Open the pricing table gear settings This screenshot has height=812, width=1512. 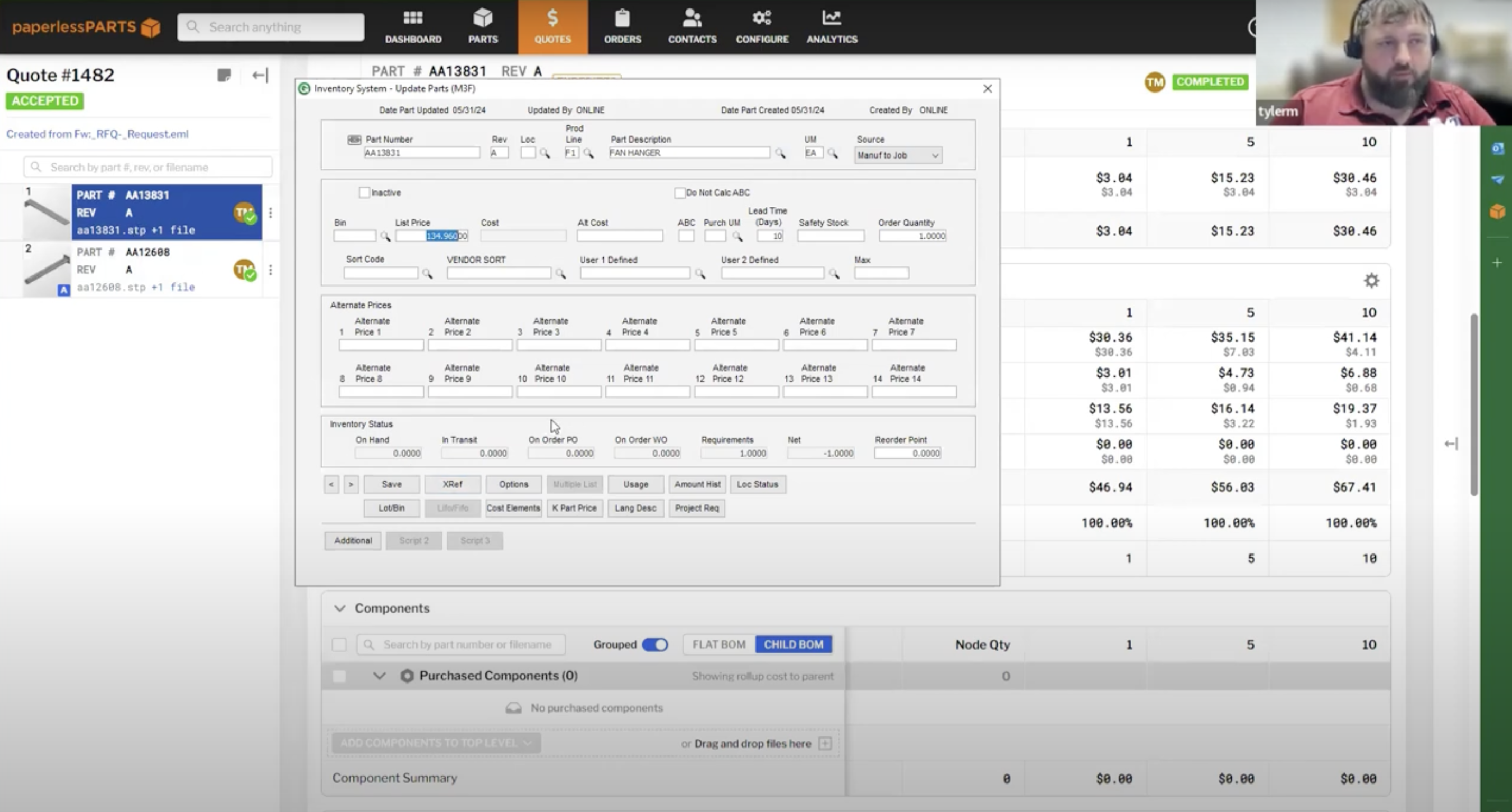pyautogui.click(x=1371, y=281)
